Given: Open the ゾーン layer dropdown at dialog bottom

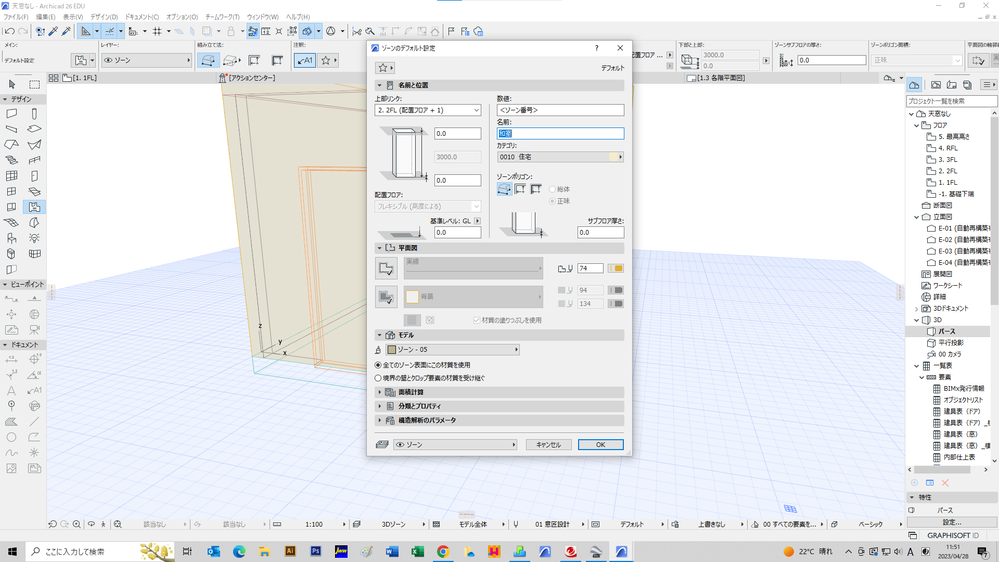Looking at the screenshot, I should click(x=455, y=445).
